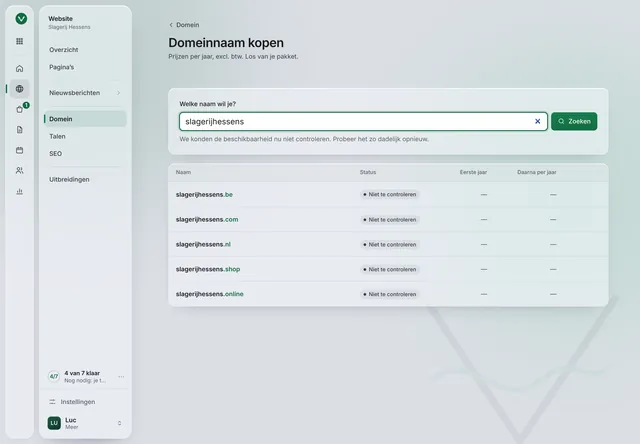Open the apps grid icon
Screen dimensions: 640x444
[20, 41]
